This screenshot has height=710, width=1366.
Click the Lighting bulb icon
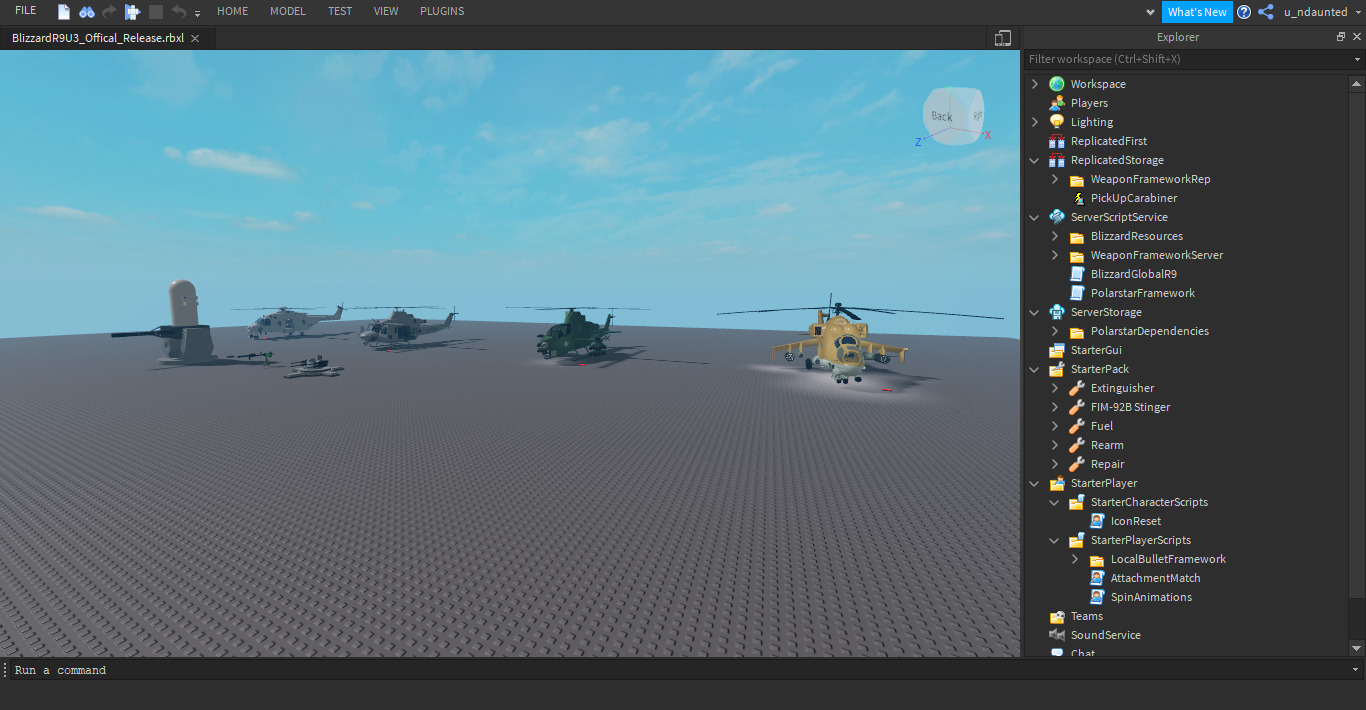[x=1057, y=122]
